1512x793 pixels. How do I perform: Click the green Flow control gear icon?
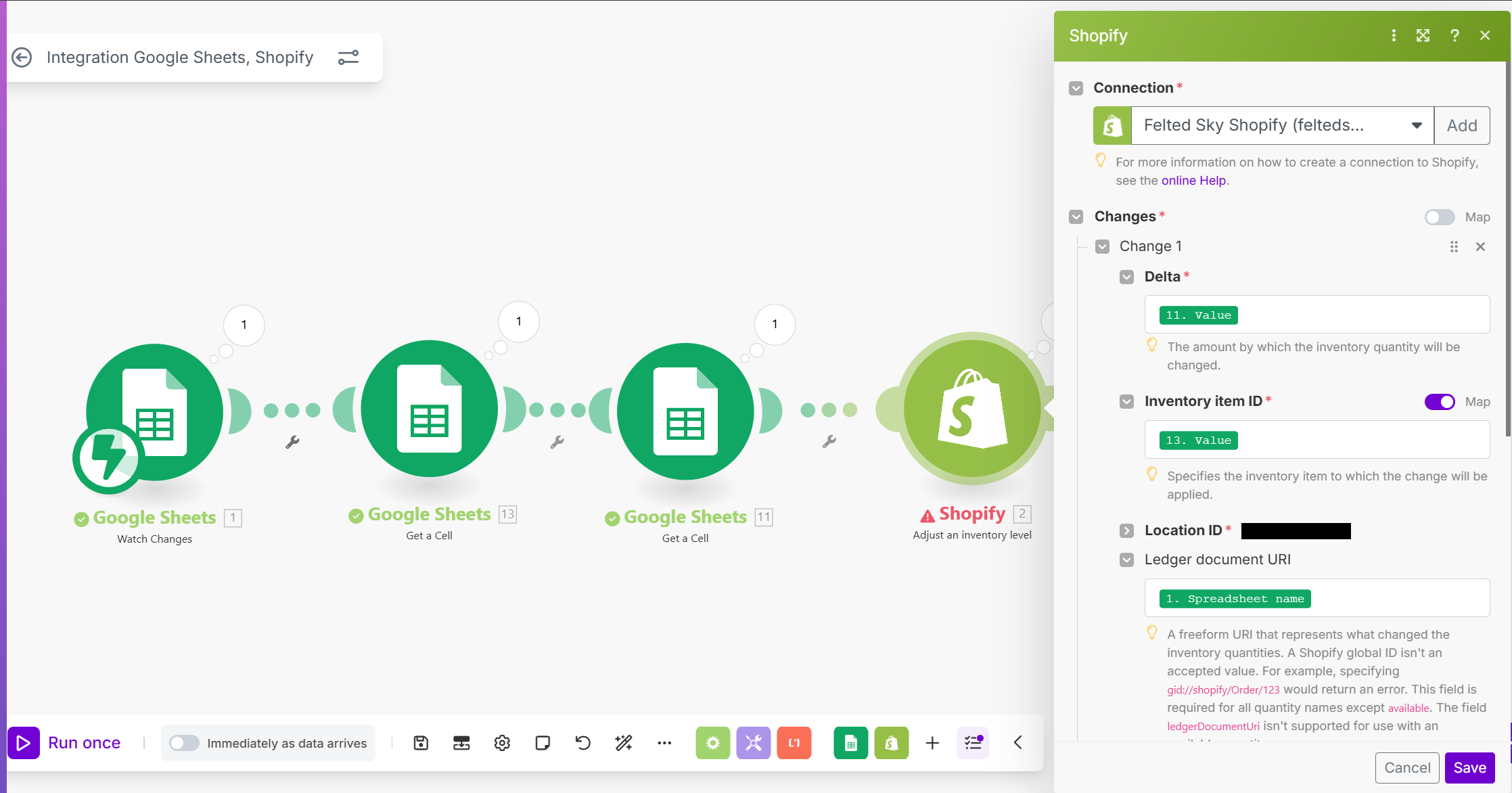[x=712, y=743]
